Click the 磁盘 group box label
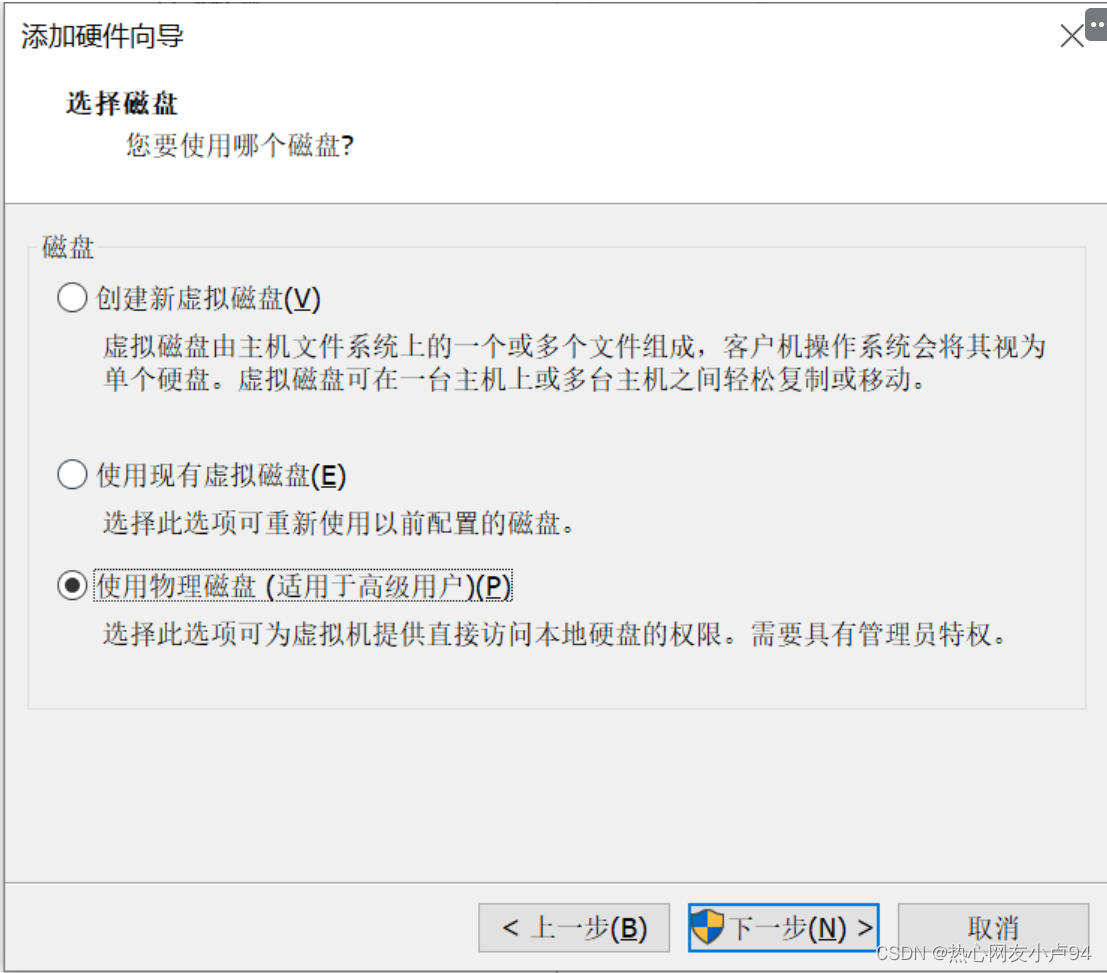This screenshot has height=973, width=1107. click(x=68, y=247)
